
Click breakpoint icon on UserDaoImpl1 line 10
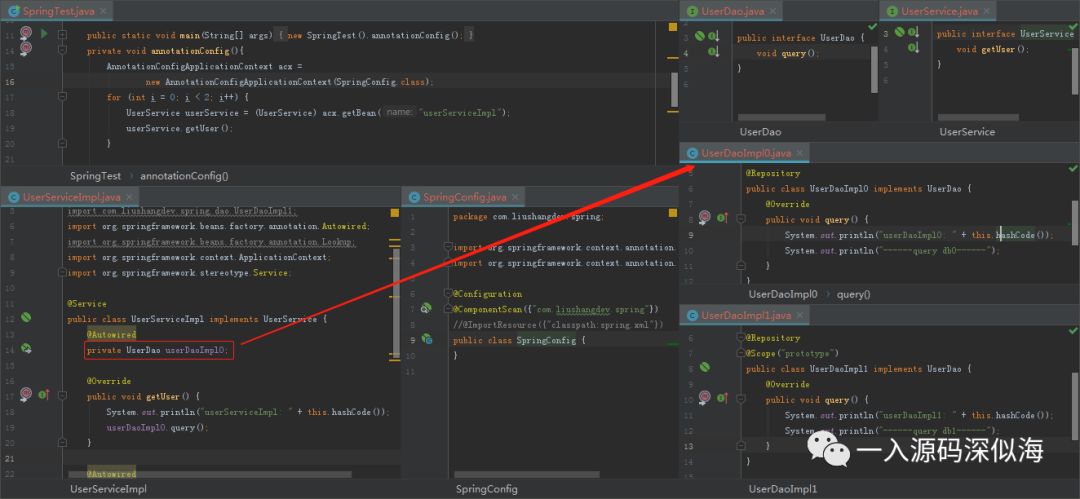click(x=704, y=398)
